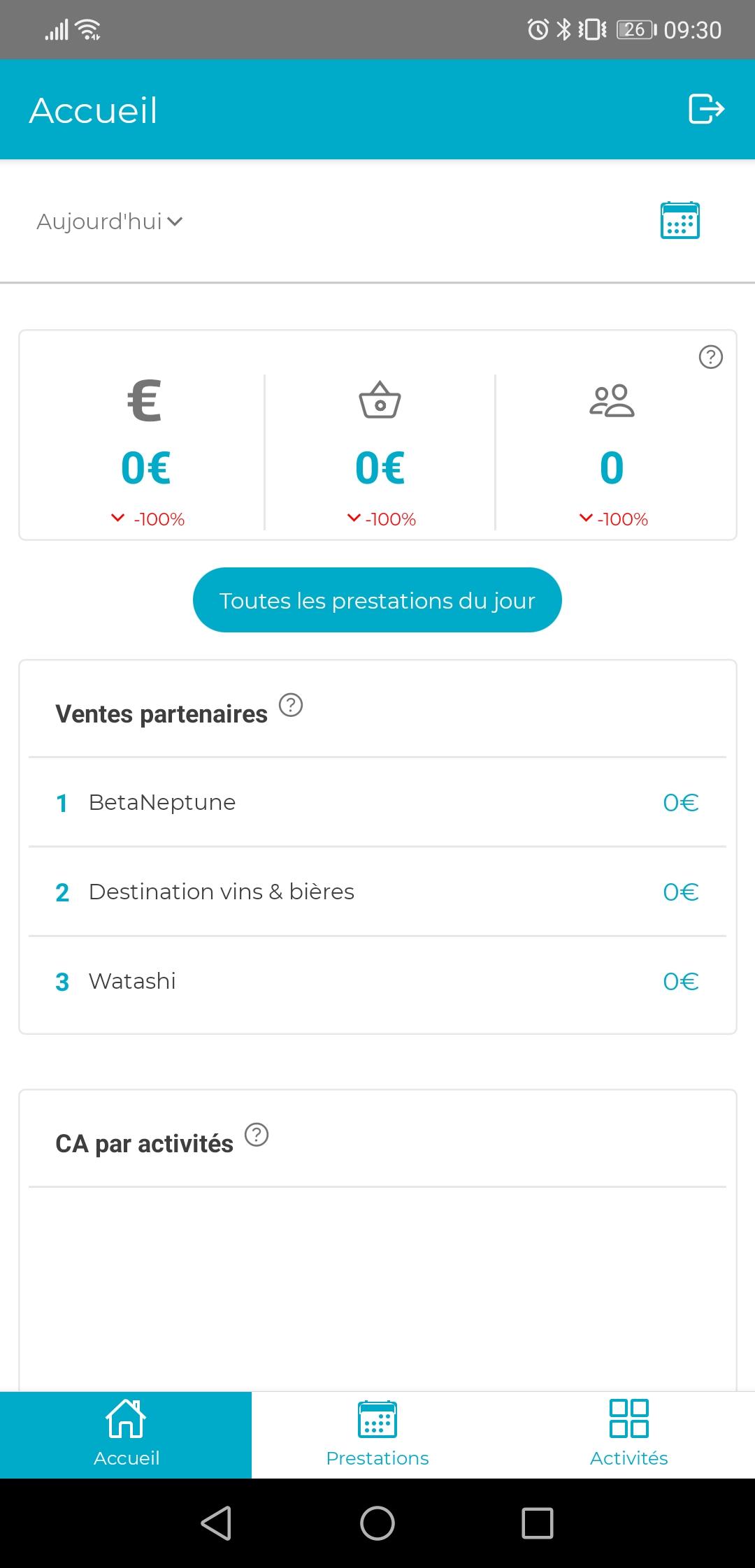Show help for CA par activités
This screenshot has width=755, height=1568.
(x=257, y=1135)
